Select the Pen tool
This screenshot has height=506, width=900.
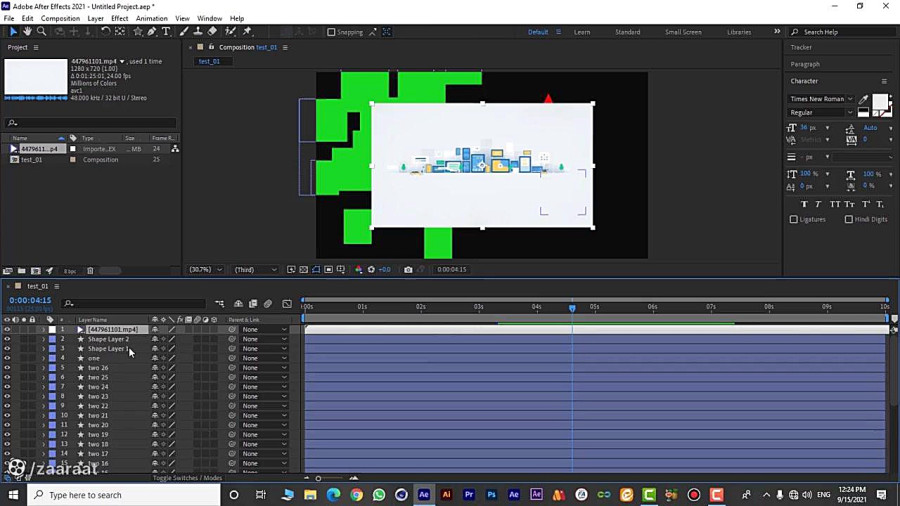152,32
